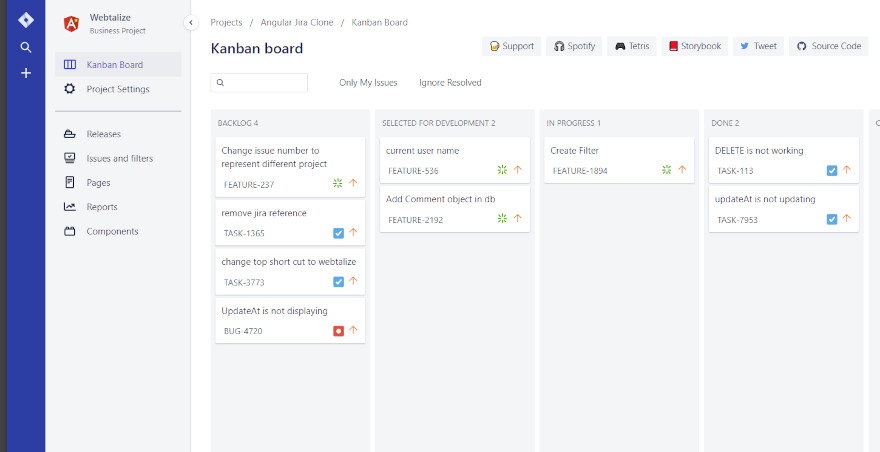
Task: Click Angular Jira Clone breadcrumb
Action: tap(297, 22)
